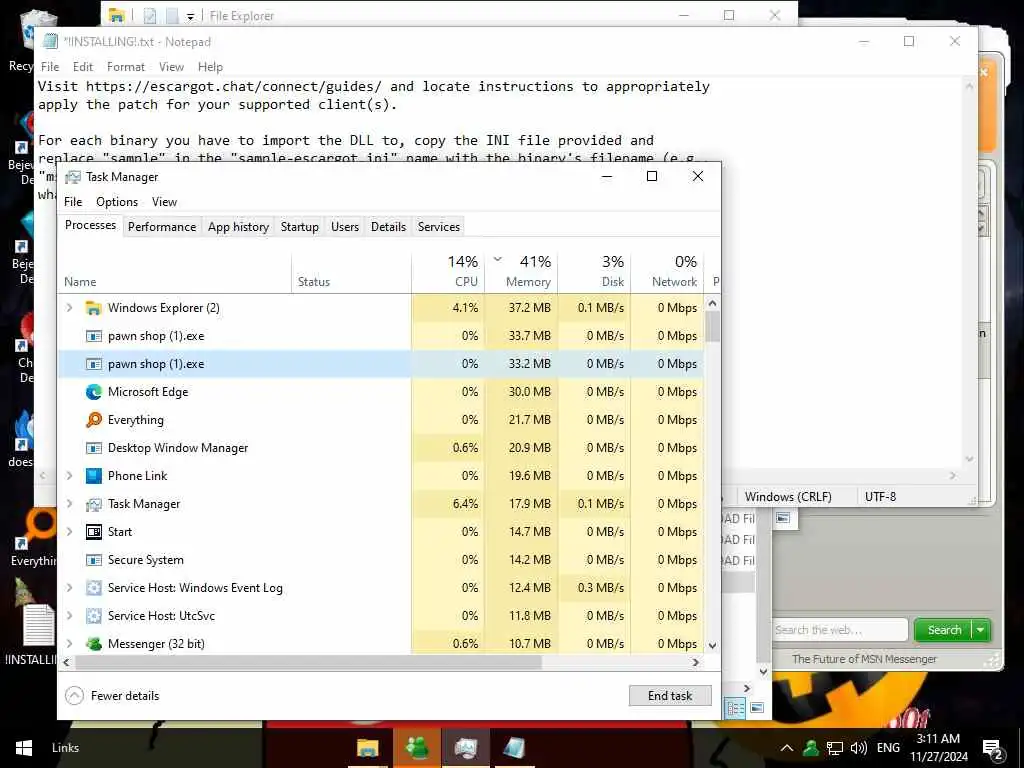Open the Details tab
The width and height of the screenshot is (1024, 768).
(389, 227)
